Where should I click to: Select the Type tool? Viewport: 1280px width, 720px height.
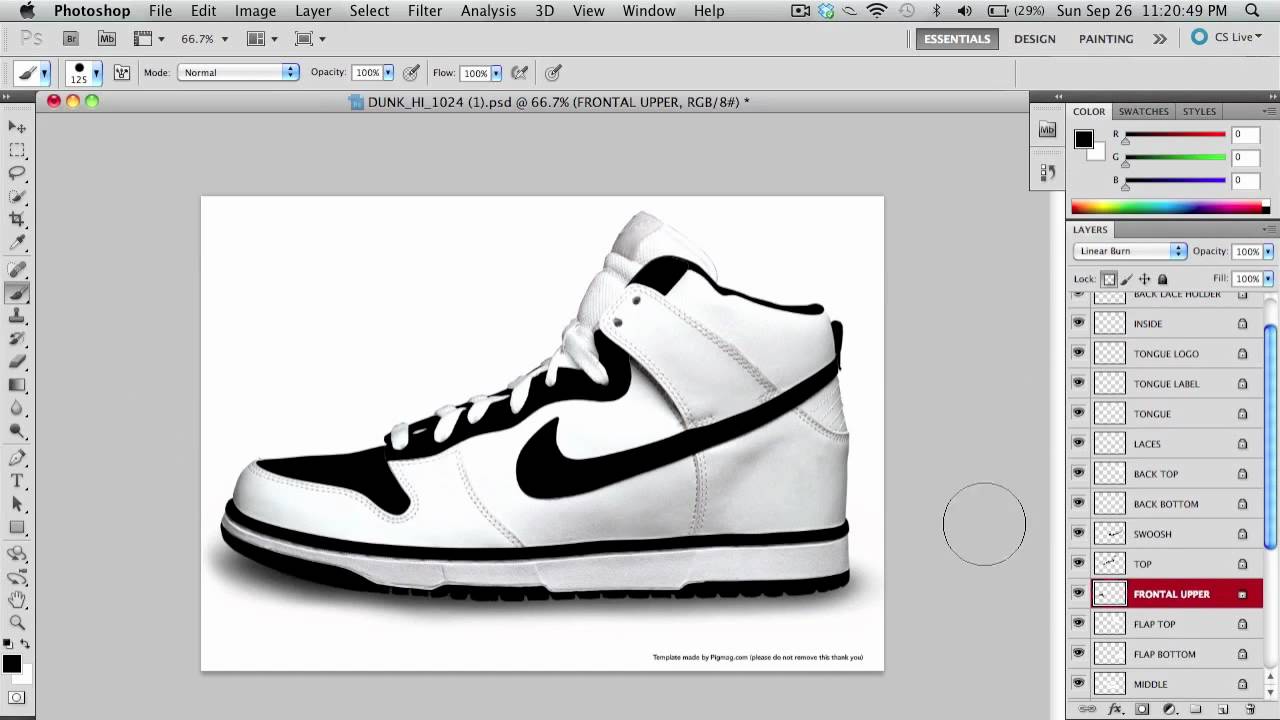(17, 482)
